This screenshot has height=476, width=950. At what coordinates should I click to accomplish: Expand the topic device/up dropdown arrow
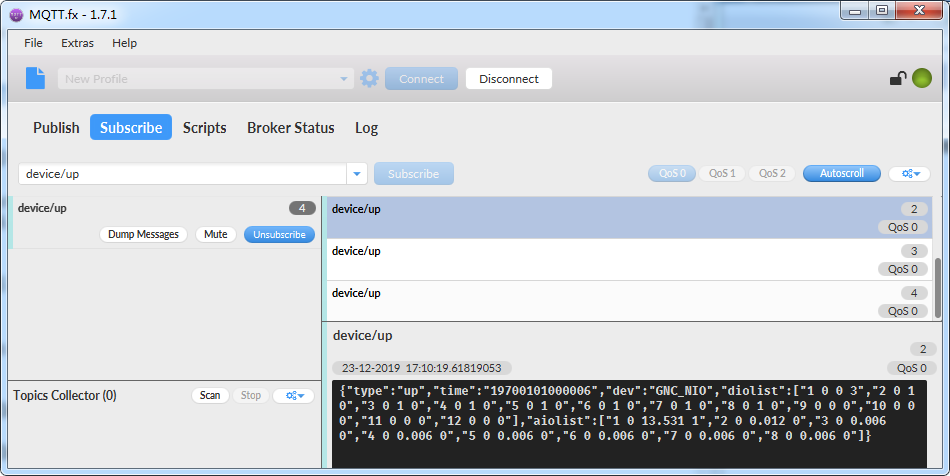(x=357, y=174)
